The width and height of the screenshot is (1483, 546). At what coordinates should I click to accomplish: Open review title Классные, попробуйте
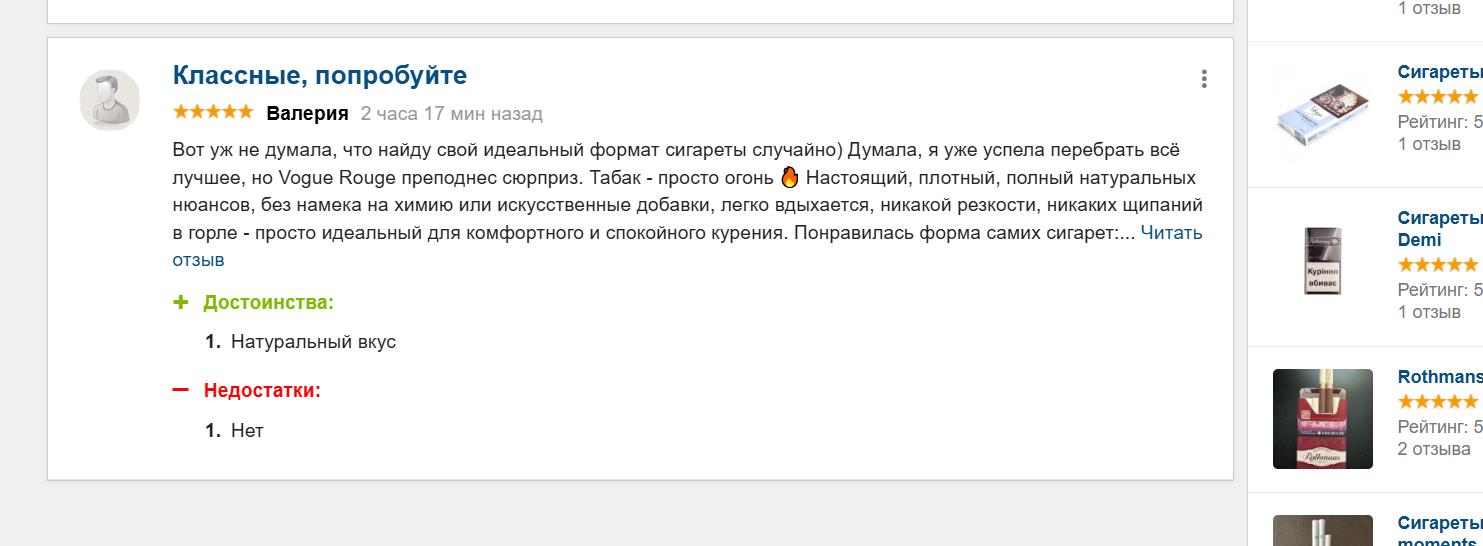[x=320, y=75]
